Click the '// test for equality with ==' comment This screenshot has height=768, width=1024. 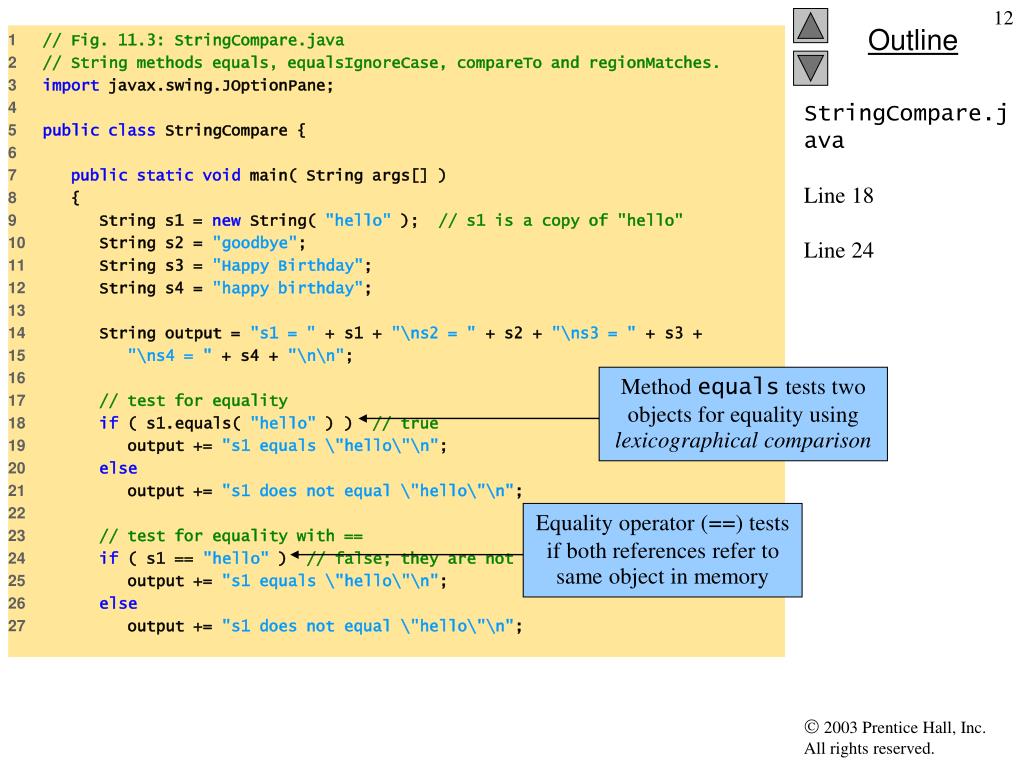click(x=231, y=536)
